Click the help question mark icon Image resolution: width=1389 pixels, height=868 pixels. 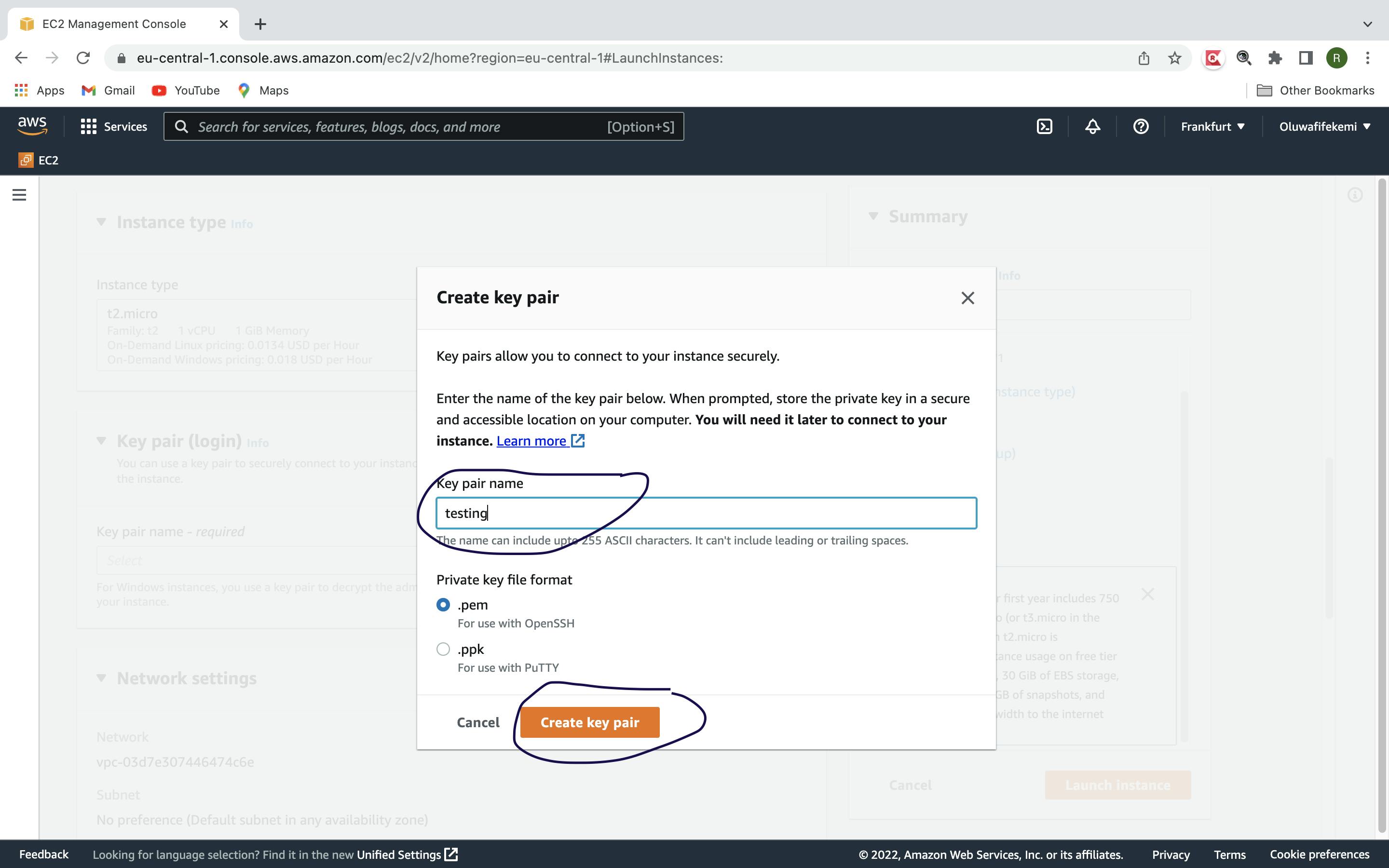(1140, 126)
